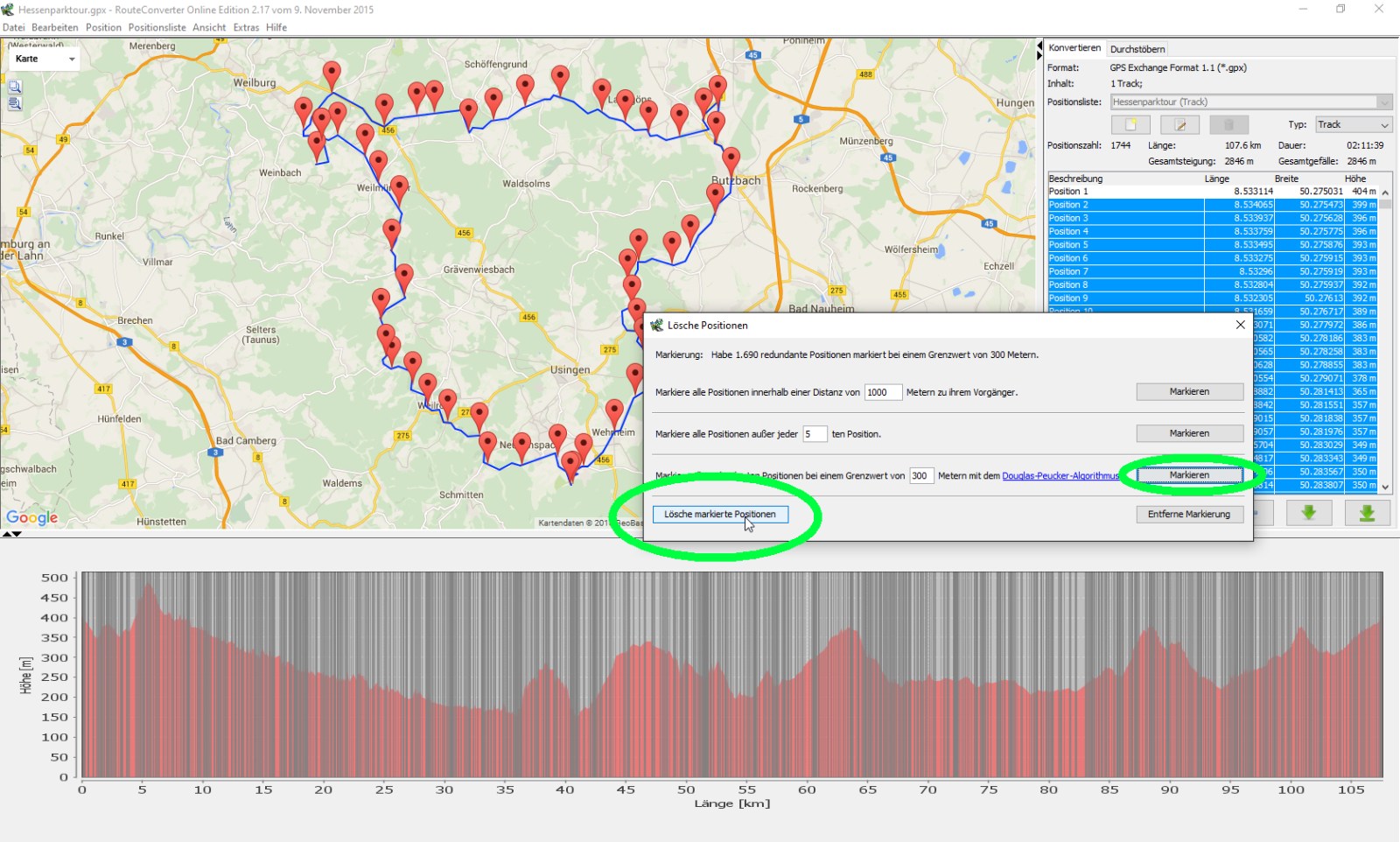Click the Grävenwiesbach label on map

pos(479,270)
